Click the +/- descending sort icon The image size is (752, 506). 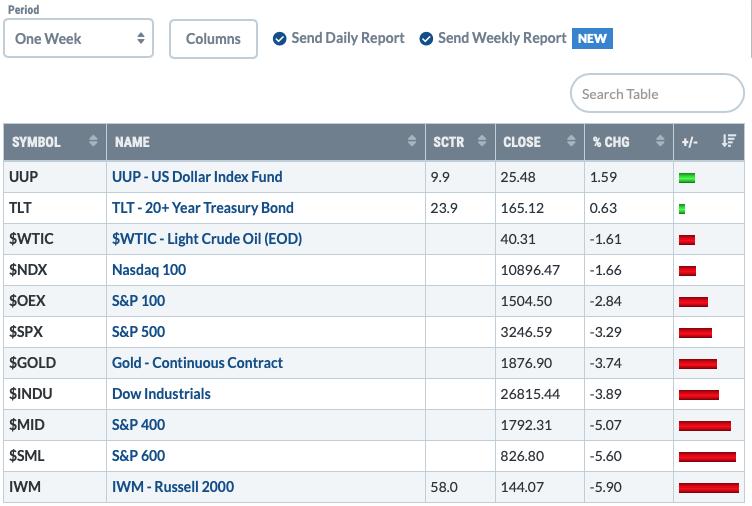pyautogui.click(x=728, y=141)
